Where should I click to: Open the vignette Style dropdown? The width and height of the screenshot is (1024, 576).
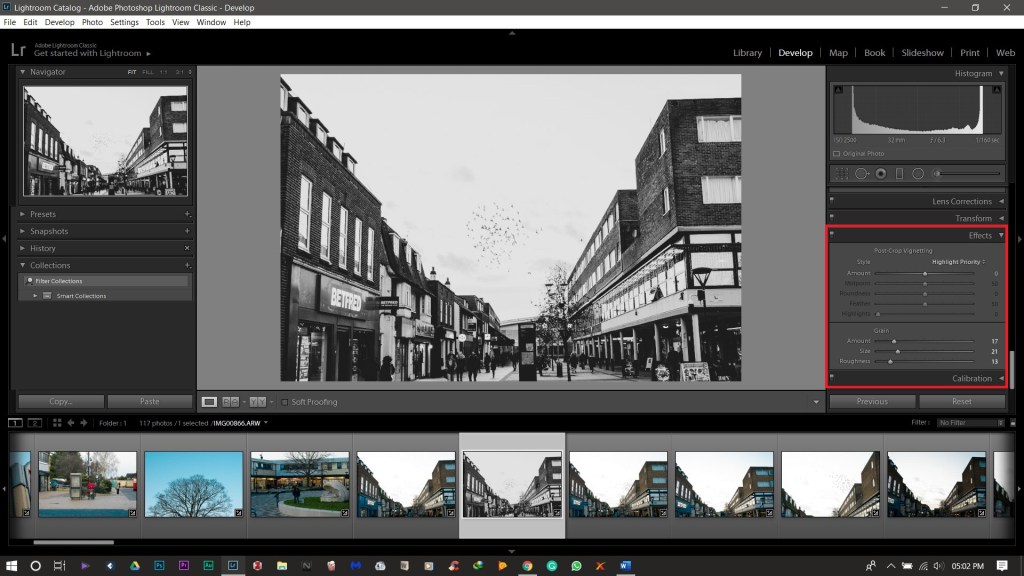pos(958,262)
